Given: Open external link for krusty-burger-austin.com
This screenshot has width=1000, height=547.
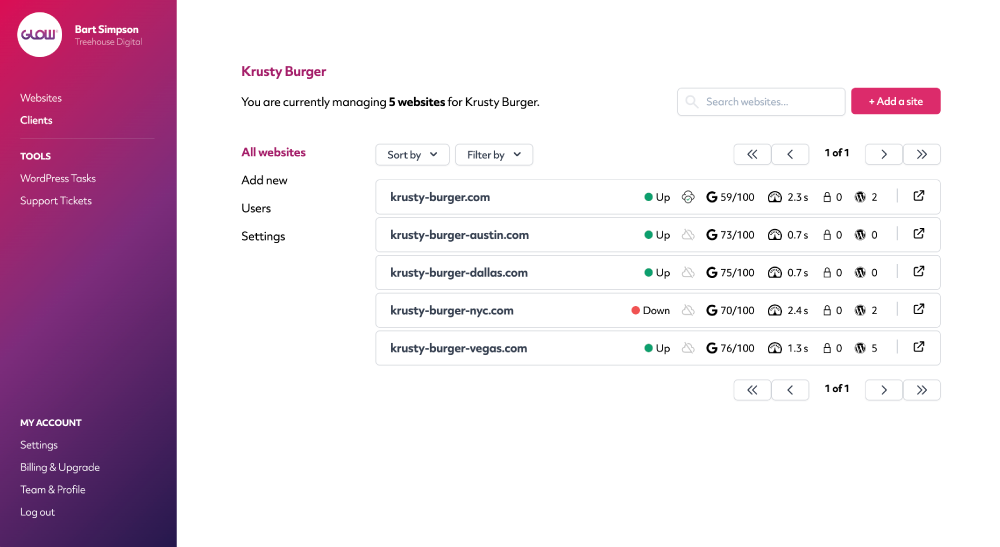Looking at the screenshot, I should click(x=918, y=234).
